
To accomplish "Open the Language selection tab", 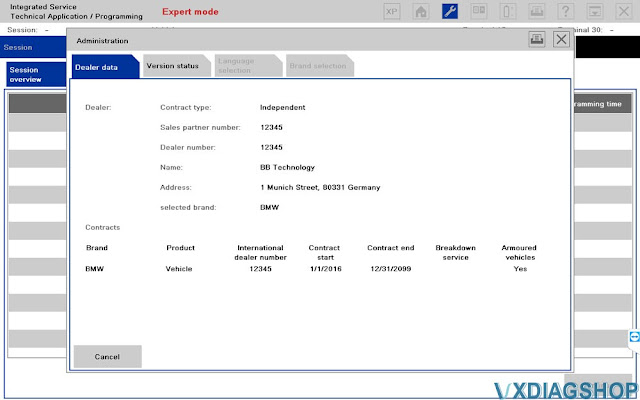I will click(248, 66).
